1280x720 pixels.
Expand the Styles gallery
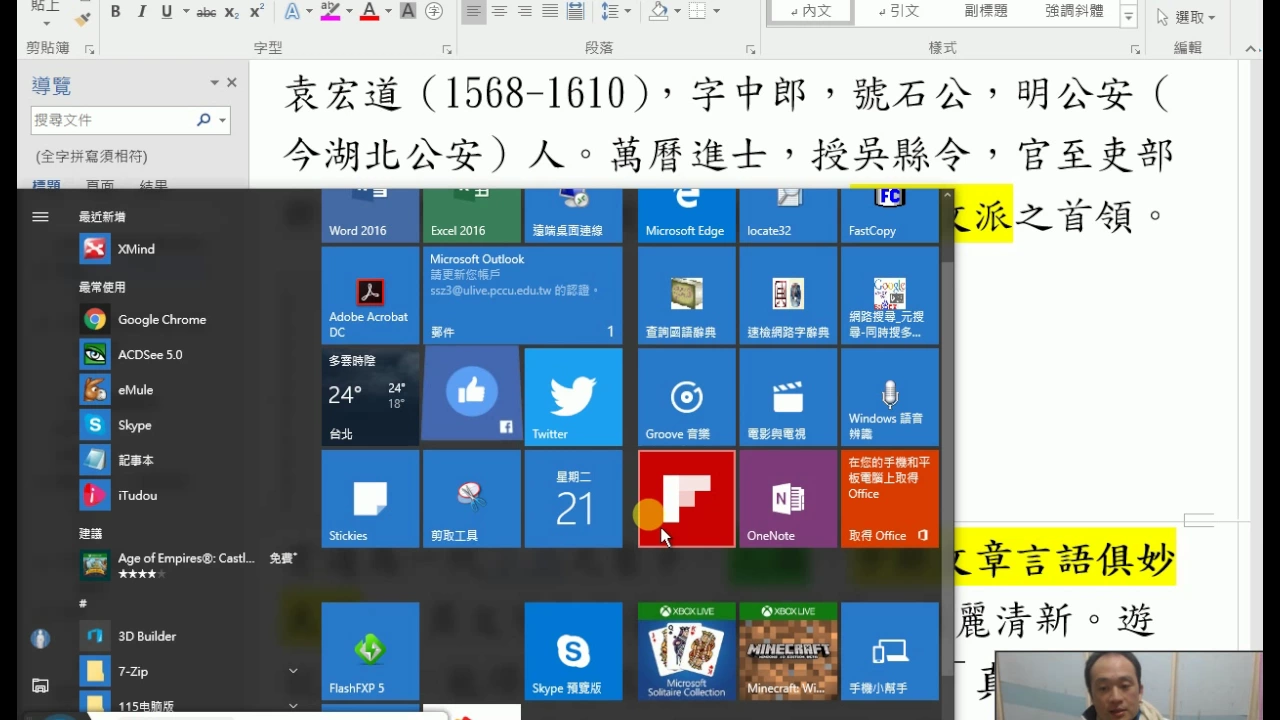click(x=1129, y=16)
